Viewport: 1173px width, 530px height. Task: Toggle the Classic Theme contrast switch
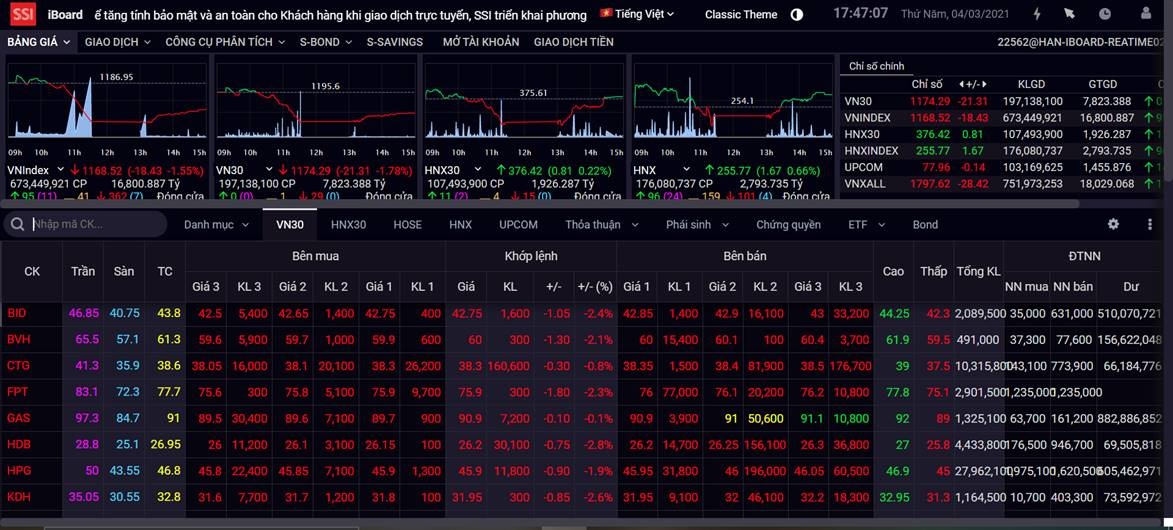797,15
